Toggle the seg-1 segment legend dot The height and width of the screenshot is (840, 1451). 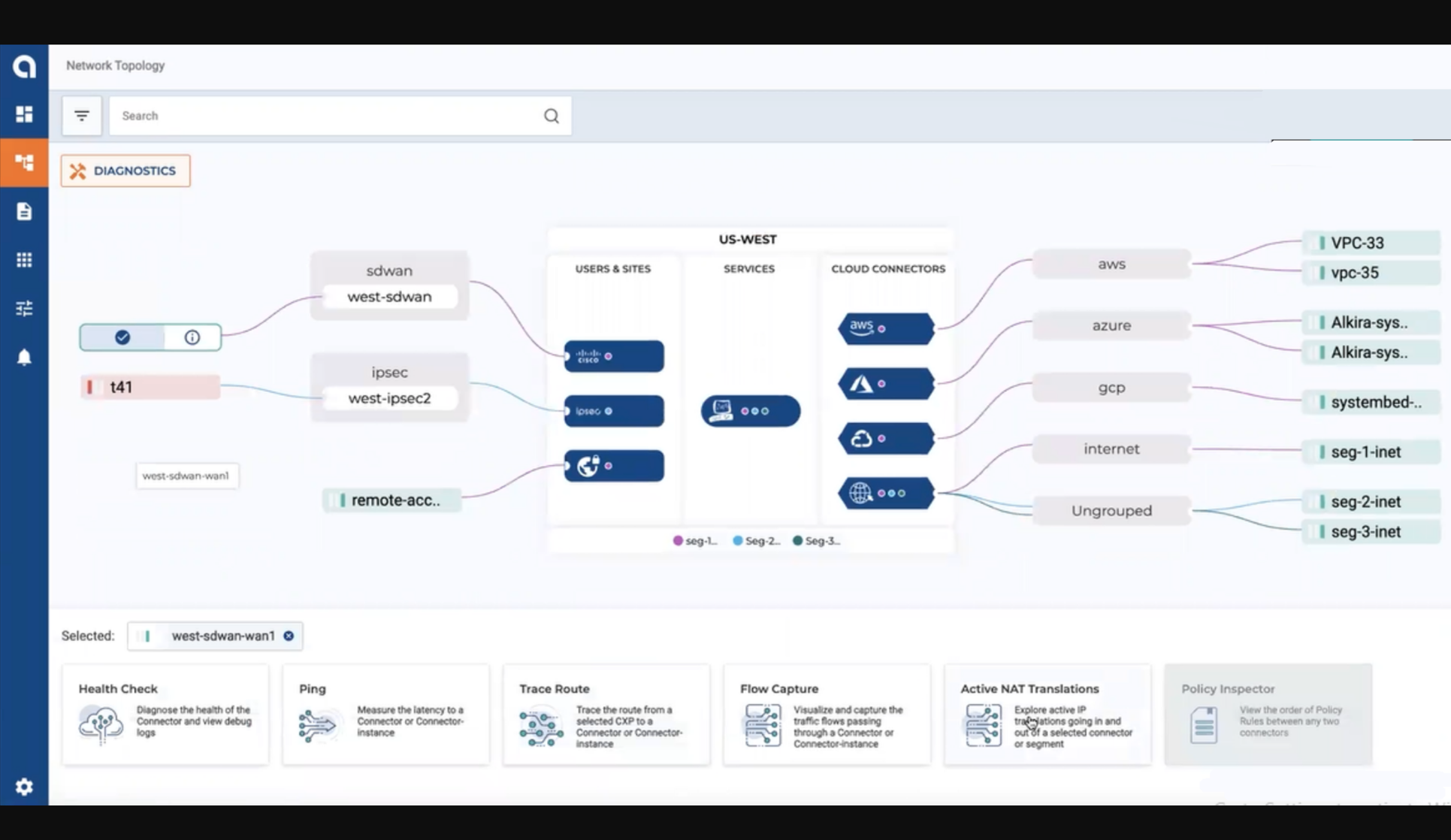pyautogui.click(x=678, y=540)
